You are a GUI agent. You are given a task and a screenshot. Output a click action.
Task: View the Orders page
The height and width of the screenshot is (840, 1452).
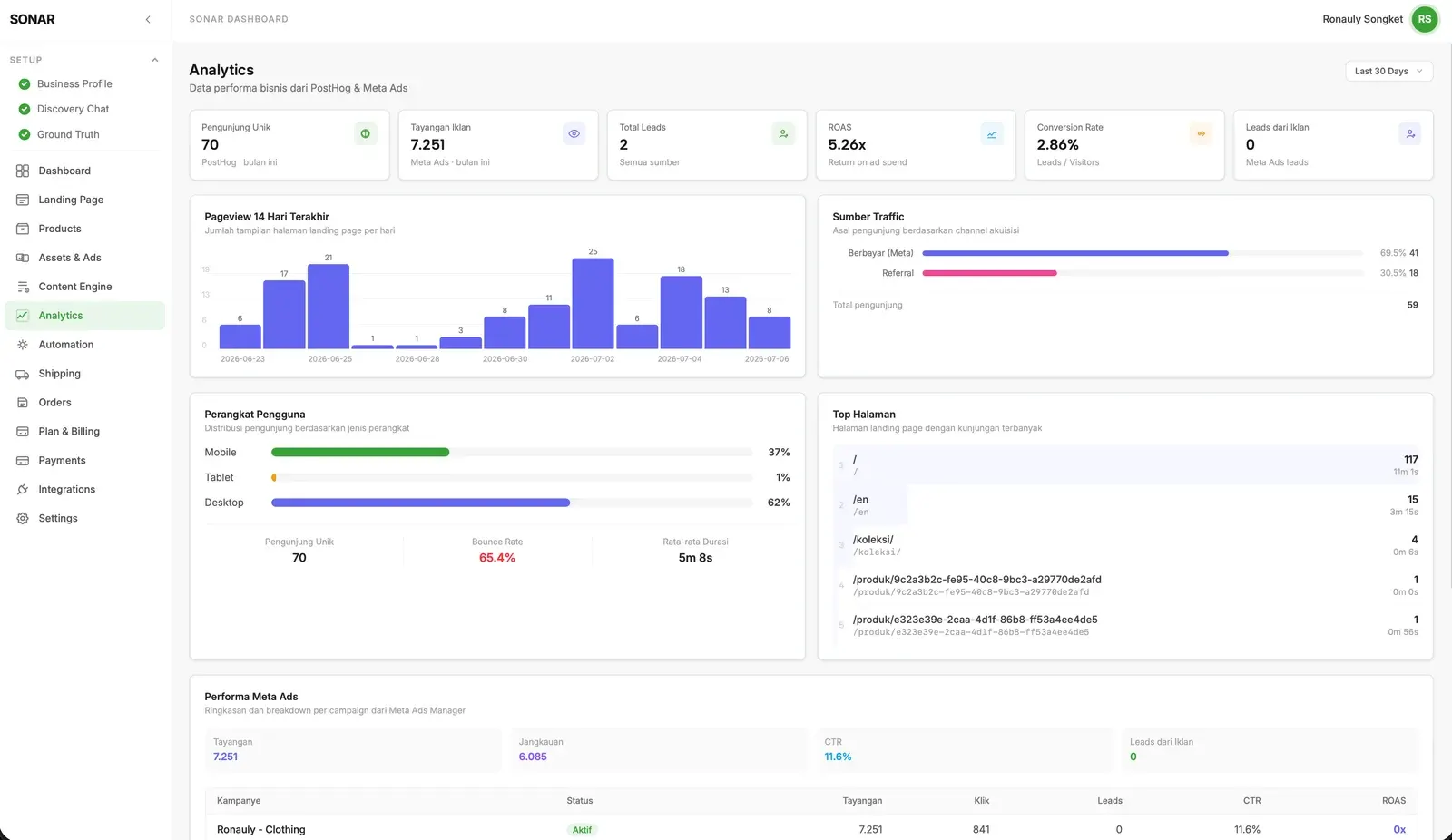(x=85, y=403)
